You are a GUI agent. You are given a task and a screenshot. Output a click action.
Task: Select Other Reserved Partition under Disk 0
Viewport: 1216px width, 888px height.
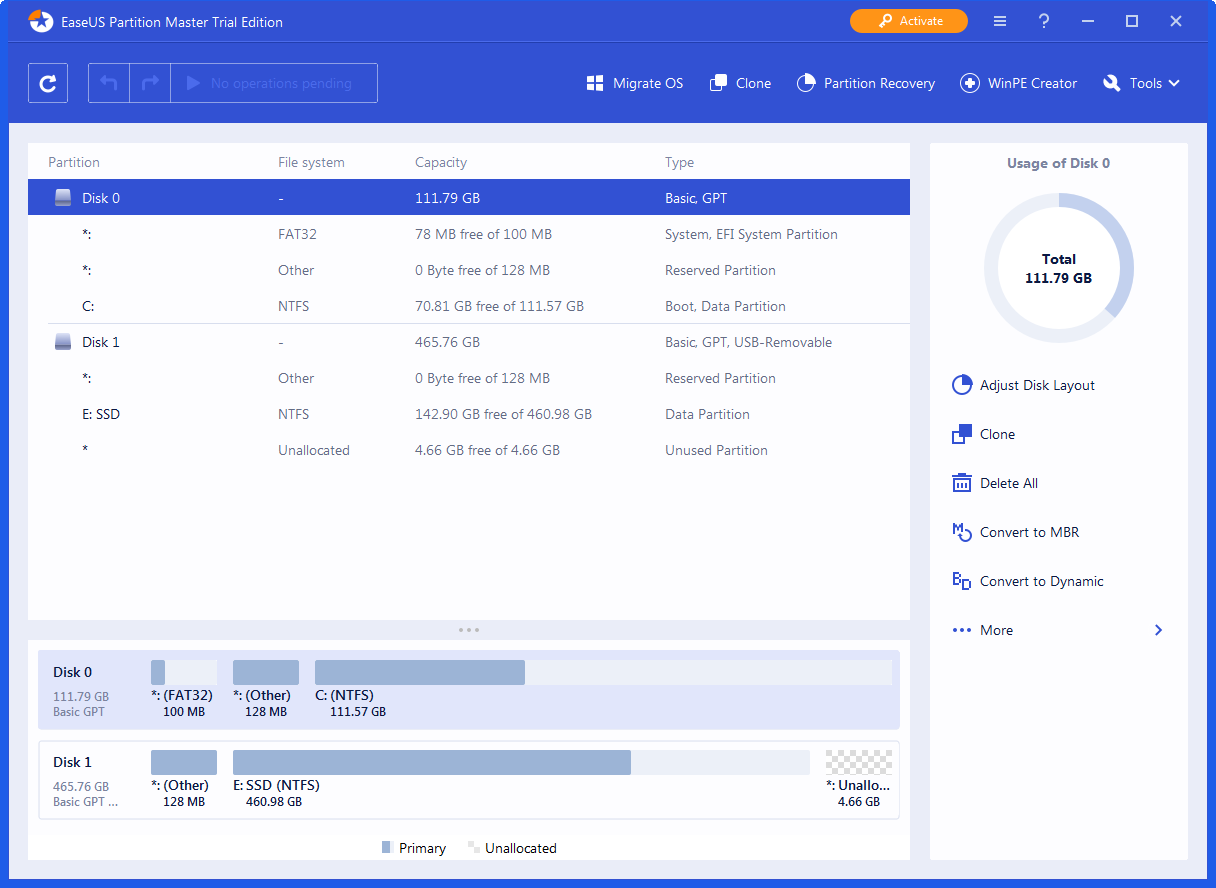(469, 270)
